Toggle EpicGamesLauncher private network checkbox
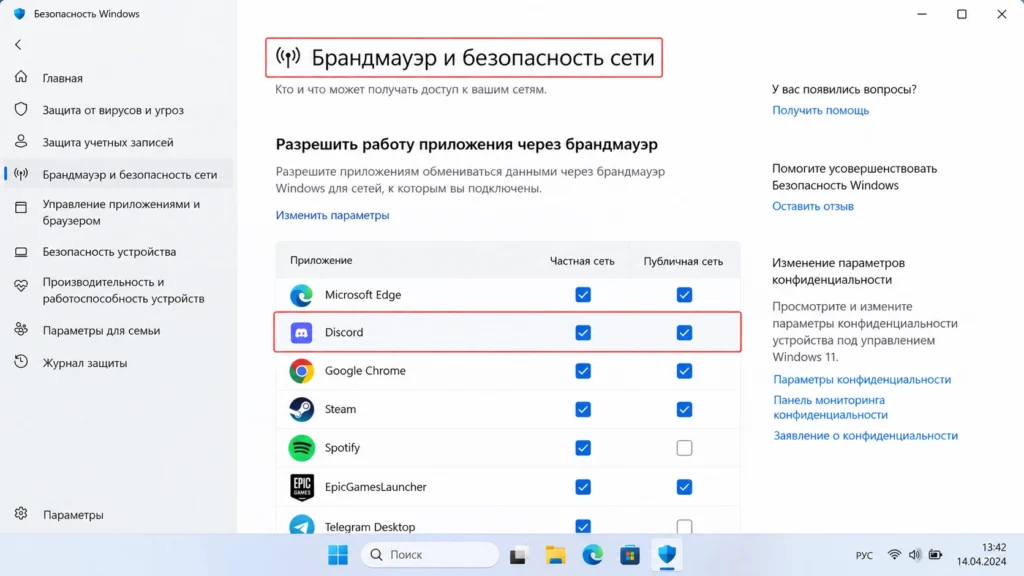This screenshot has width=1024, height=576. click(583, 487)
